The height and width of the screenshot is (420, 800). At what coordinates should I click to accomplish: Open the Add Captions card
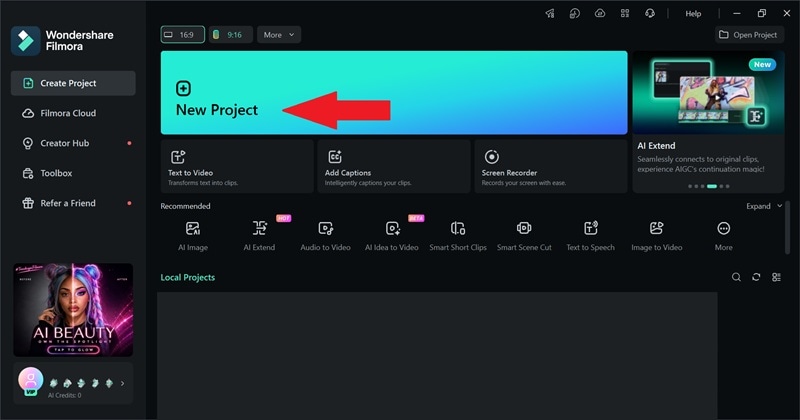(394, 166)
